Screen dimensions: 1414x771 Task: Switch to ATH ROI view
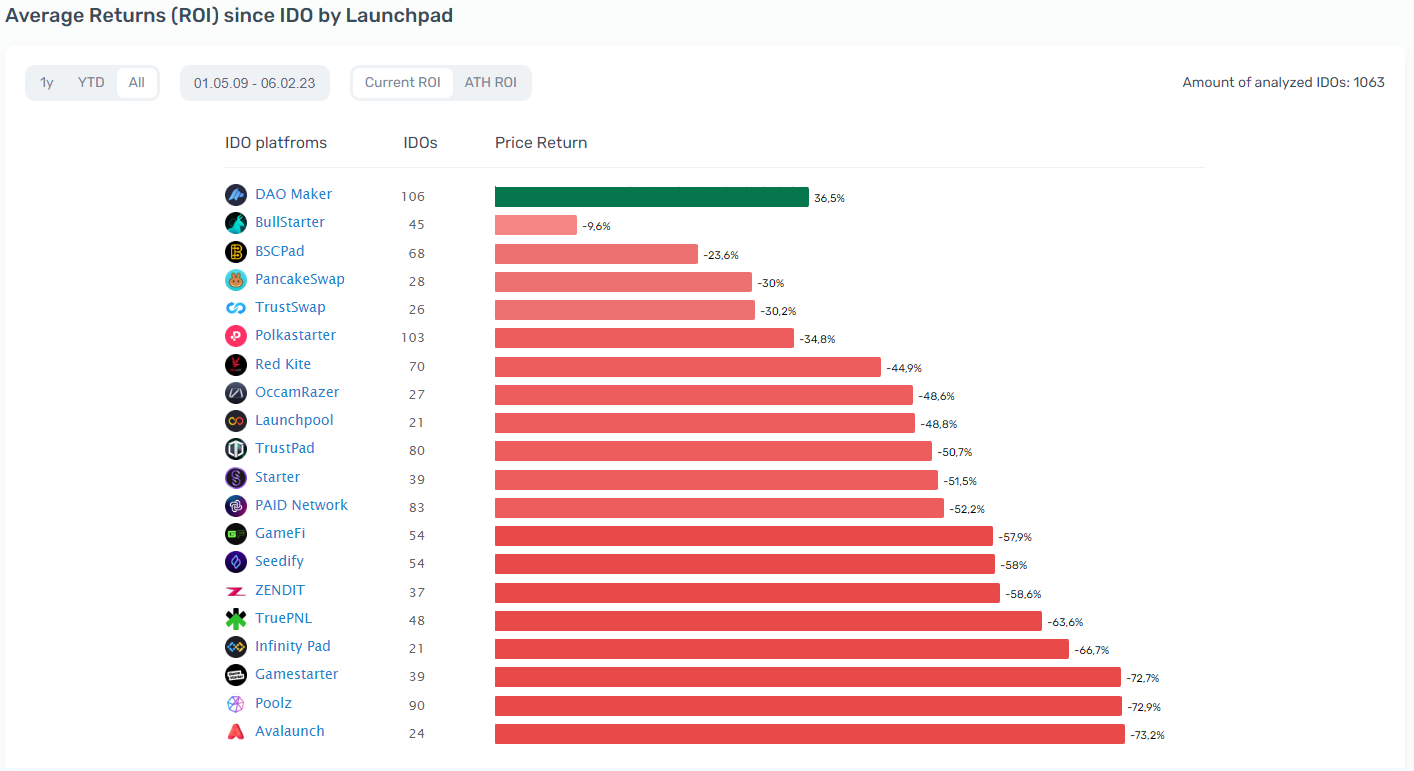click(490, 83)
